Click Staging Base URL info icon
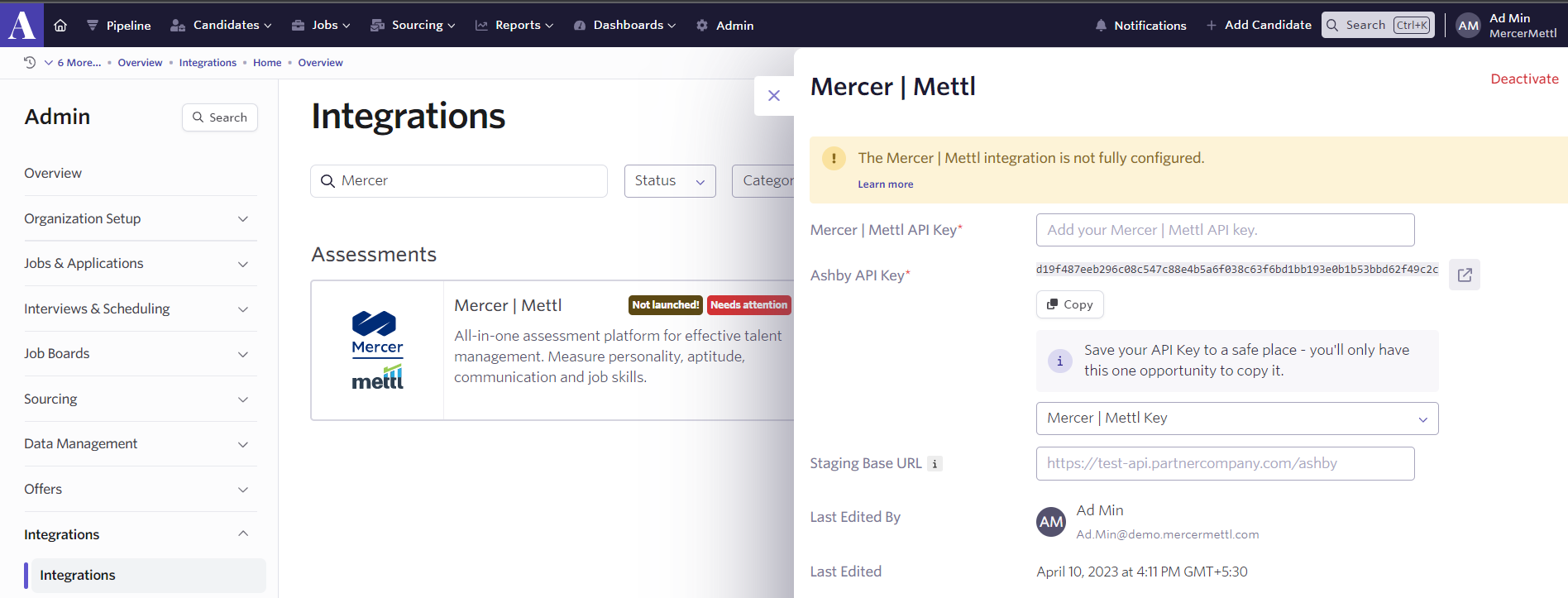 point(935,464)
